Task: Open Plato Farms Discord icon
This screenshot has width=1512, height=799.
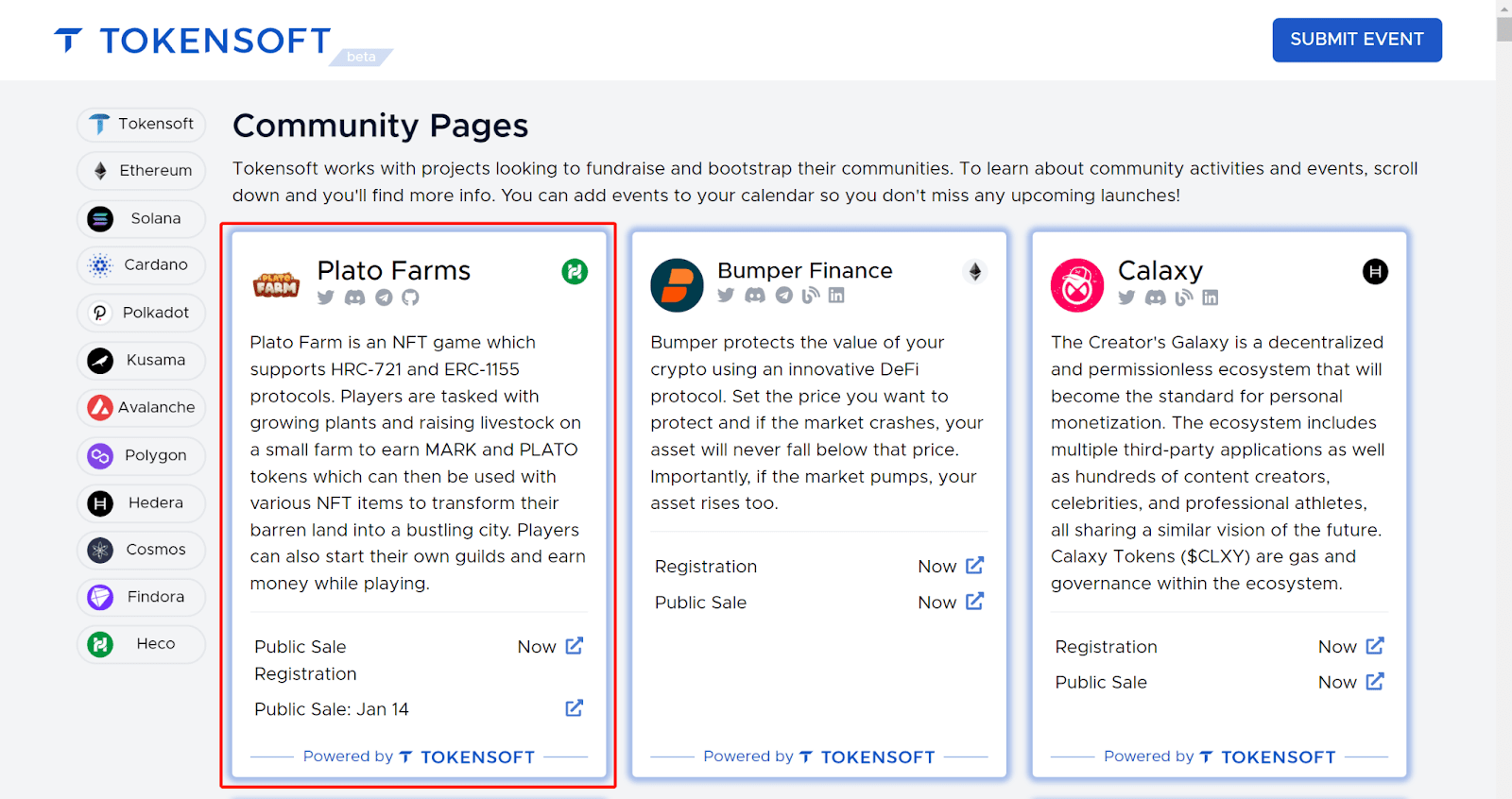Action: (x=355, y=297)
